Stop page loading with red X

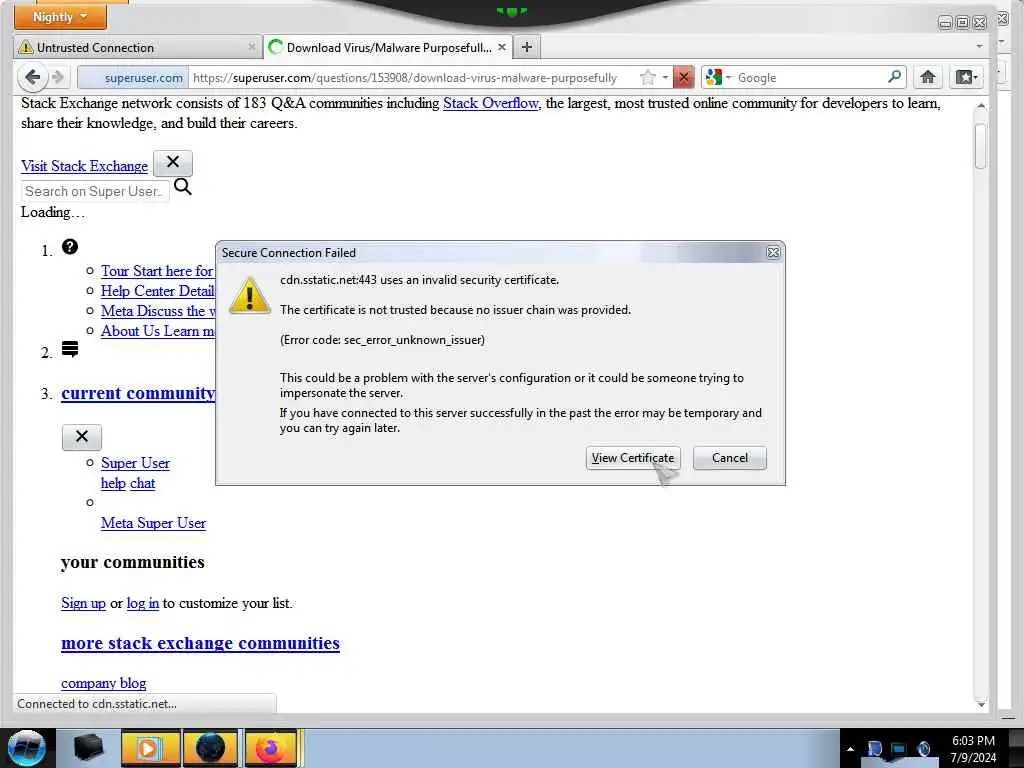pyautogui.click(x=683, y=78)
